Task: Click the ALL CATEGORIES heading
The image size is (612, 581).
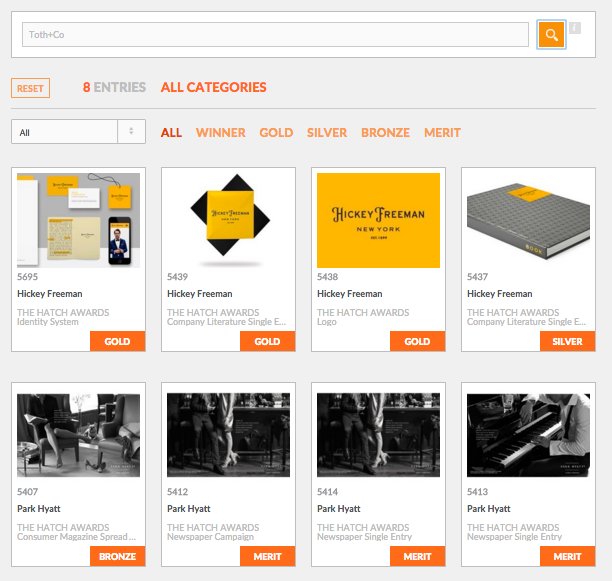Action: (213, 87)
